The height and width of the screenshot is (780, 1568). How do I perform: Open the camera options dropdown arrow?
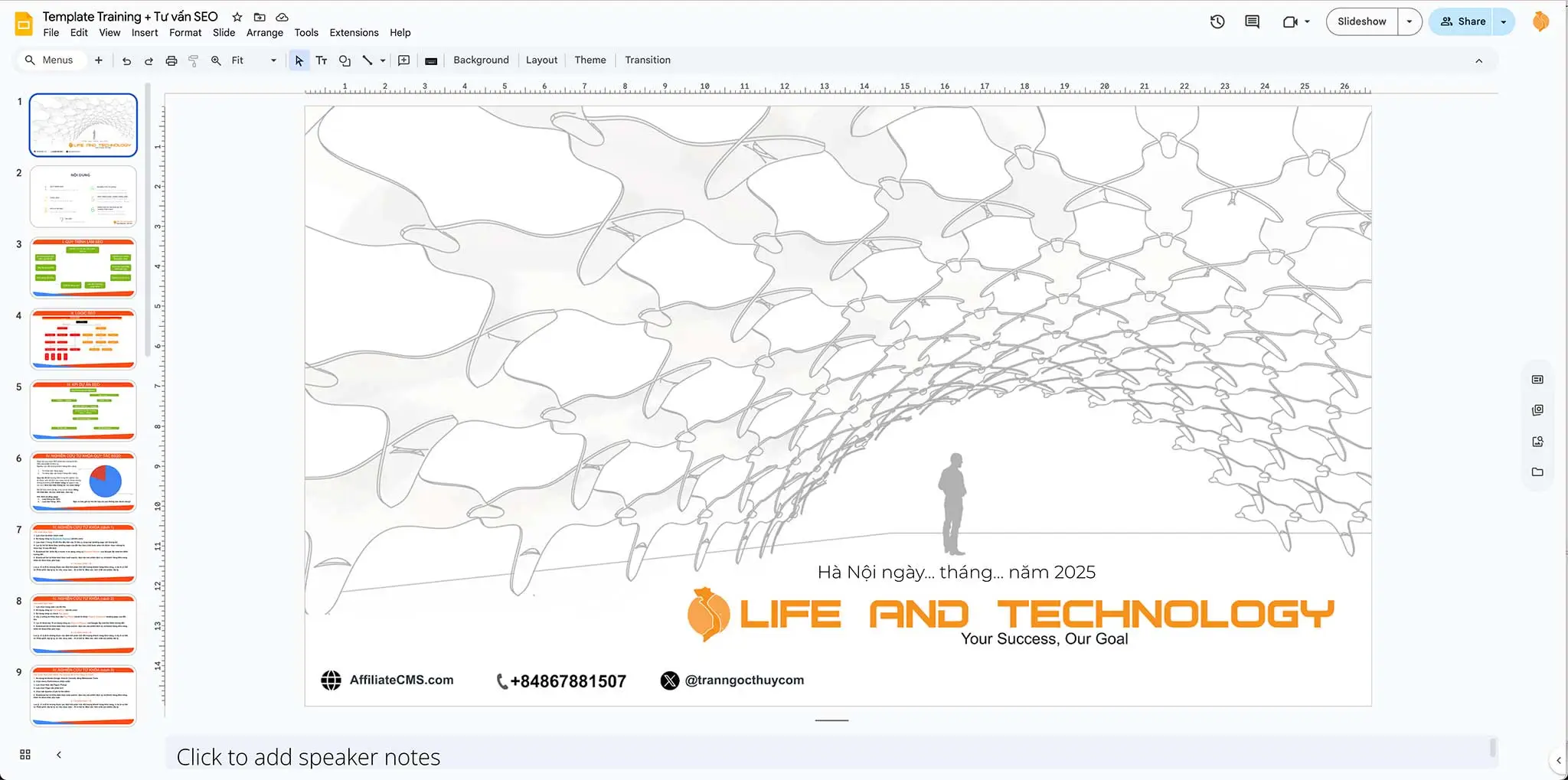coord(1307,21)
